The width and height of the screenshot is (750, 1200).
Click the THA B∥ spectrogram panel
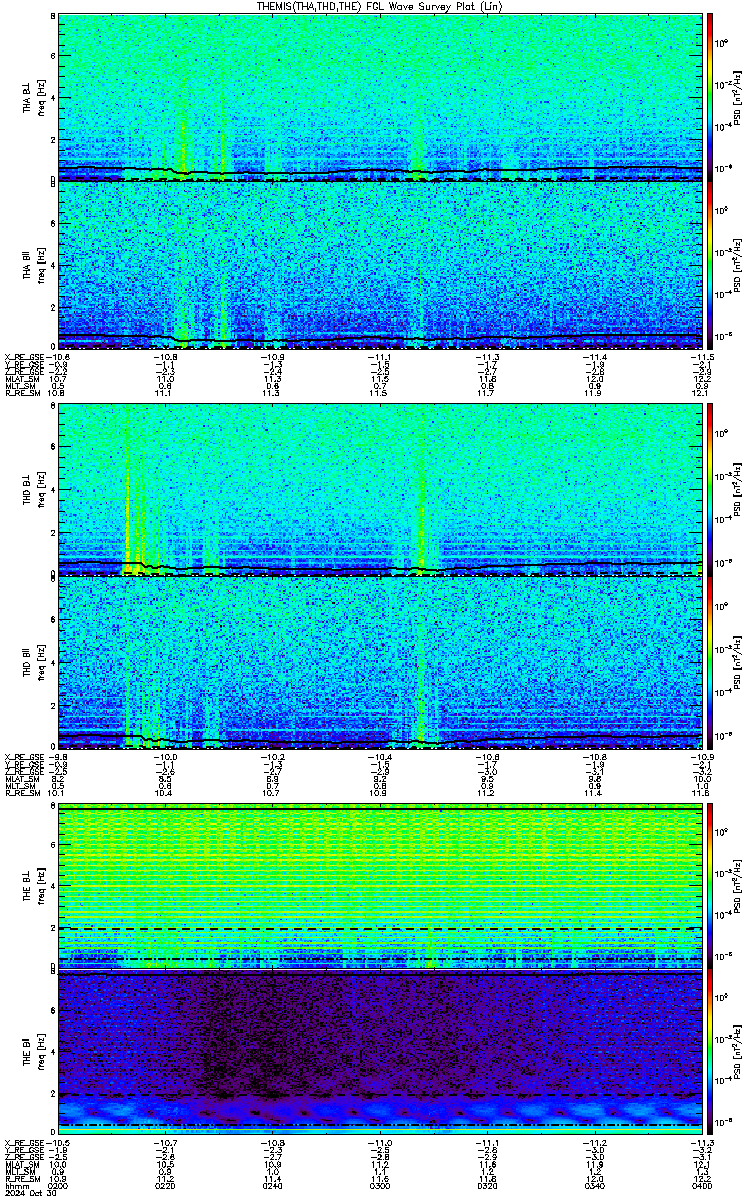point(381,265)
